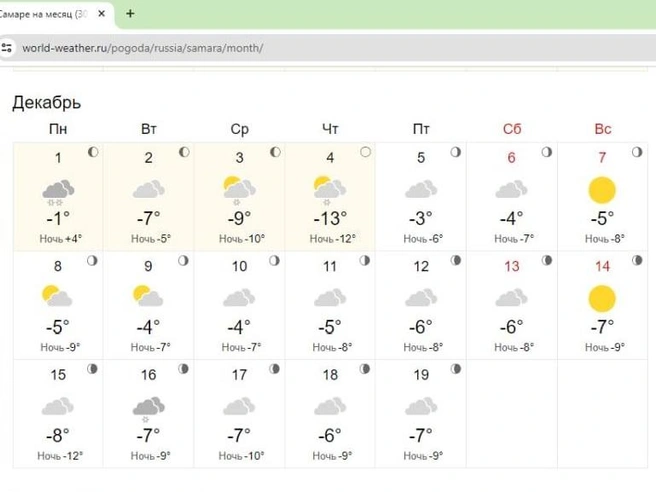Image resolution: width=656 pixels, height=492 pixels.
Task: Click the cloud icon for December 19
Action: click(421, 406)
